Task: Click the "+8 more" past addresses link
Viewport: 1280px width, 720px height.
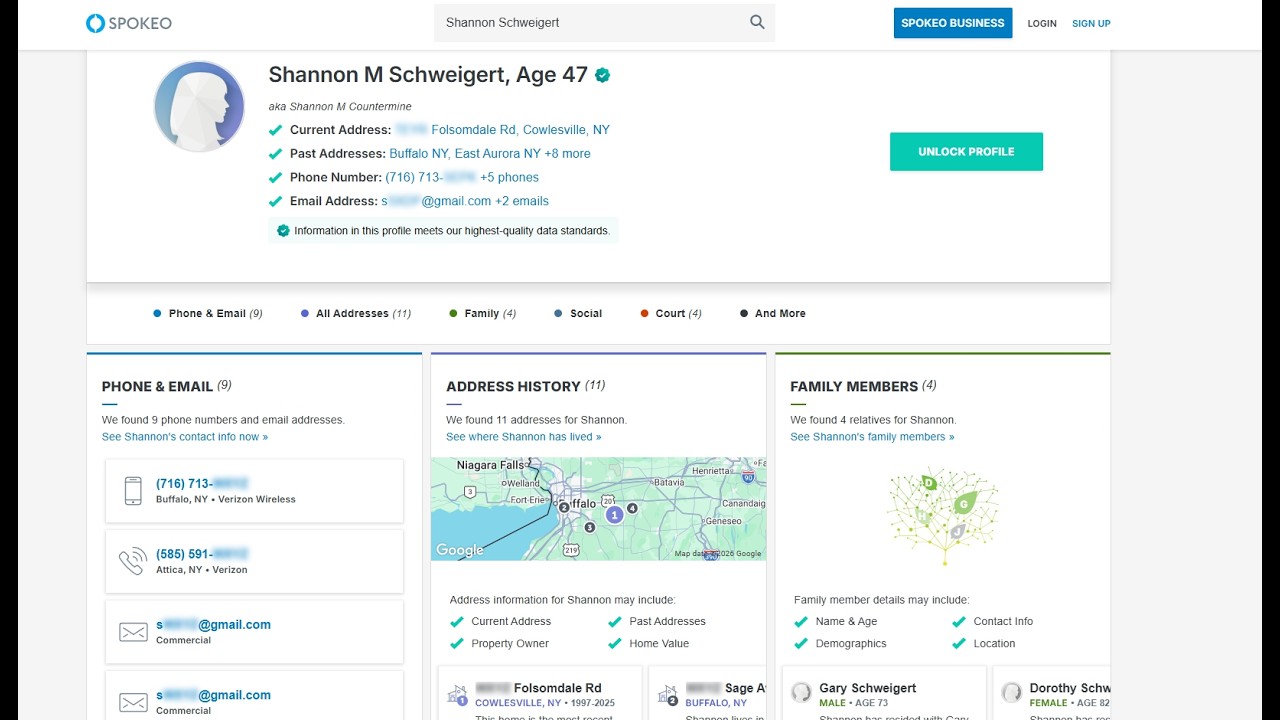Action: click(x=567, y=154)
